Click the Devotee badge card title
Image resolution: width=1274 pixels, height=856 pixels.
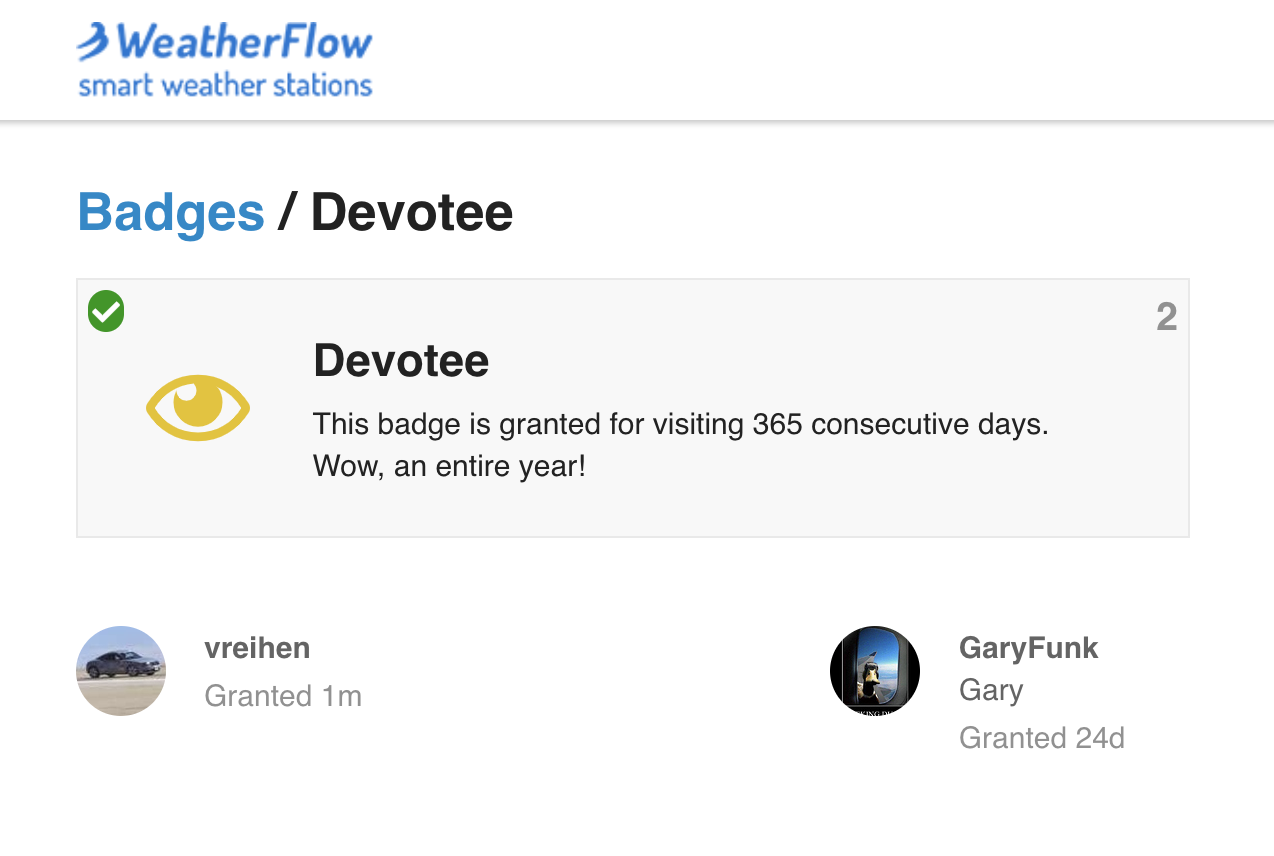tap(401, 360)
